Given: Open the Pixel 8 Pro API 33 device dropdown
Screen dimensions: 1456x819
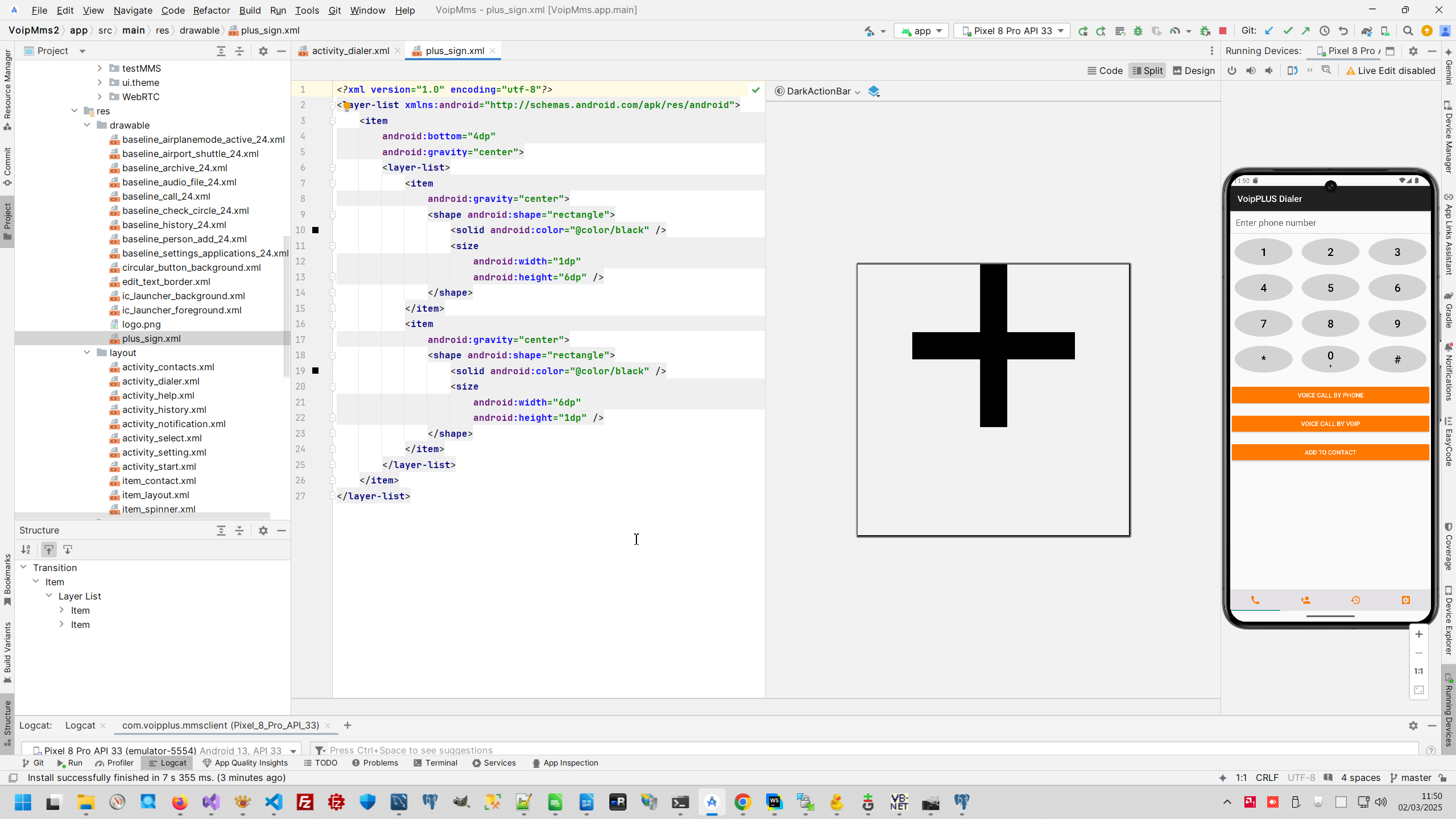Looking at the screenshot, I should (1012, 31).
